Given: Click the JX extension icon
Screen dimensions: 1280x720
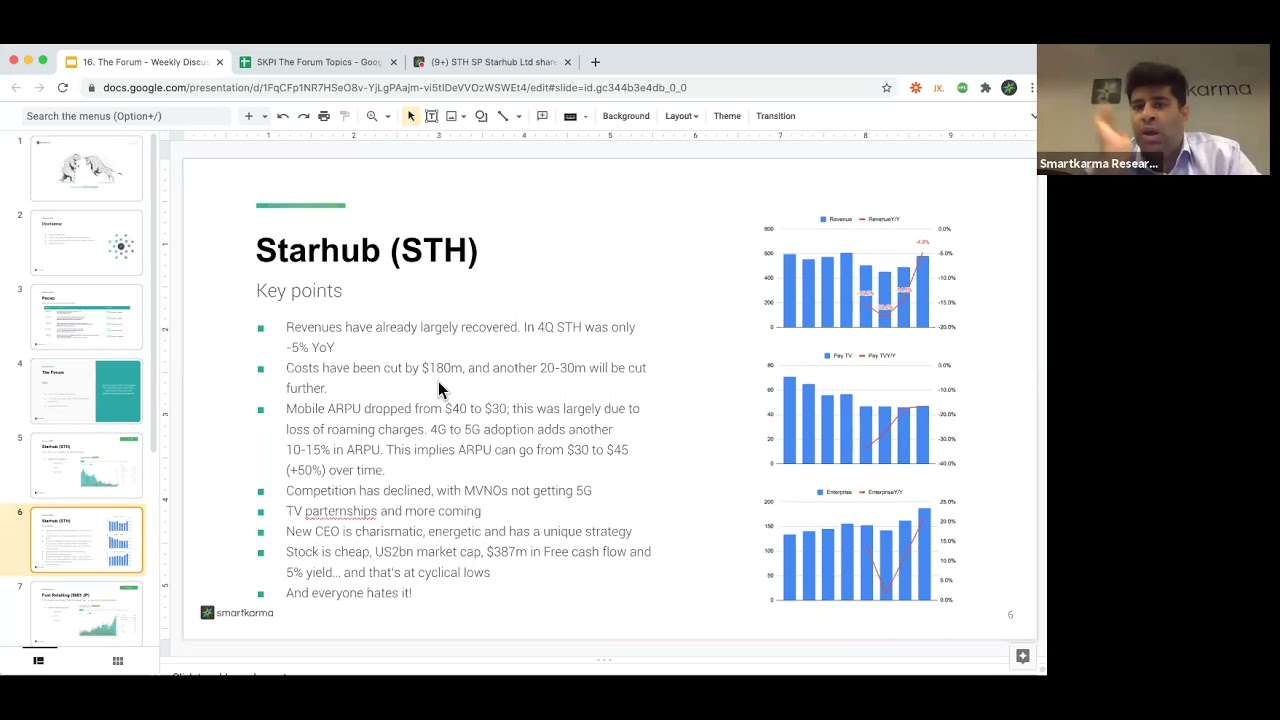Looking at the screenshot, I should point(938,88).
